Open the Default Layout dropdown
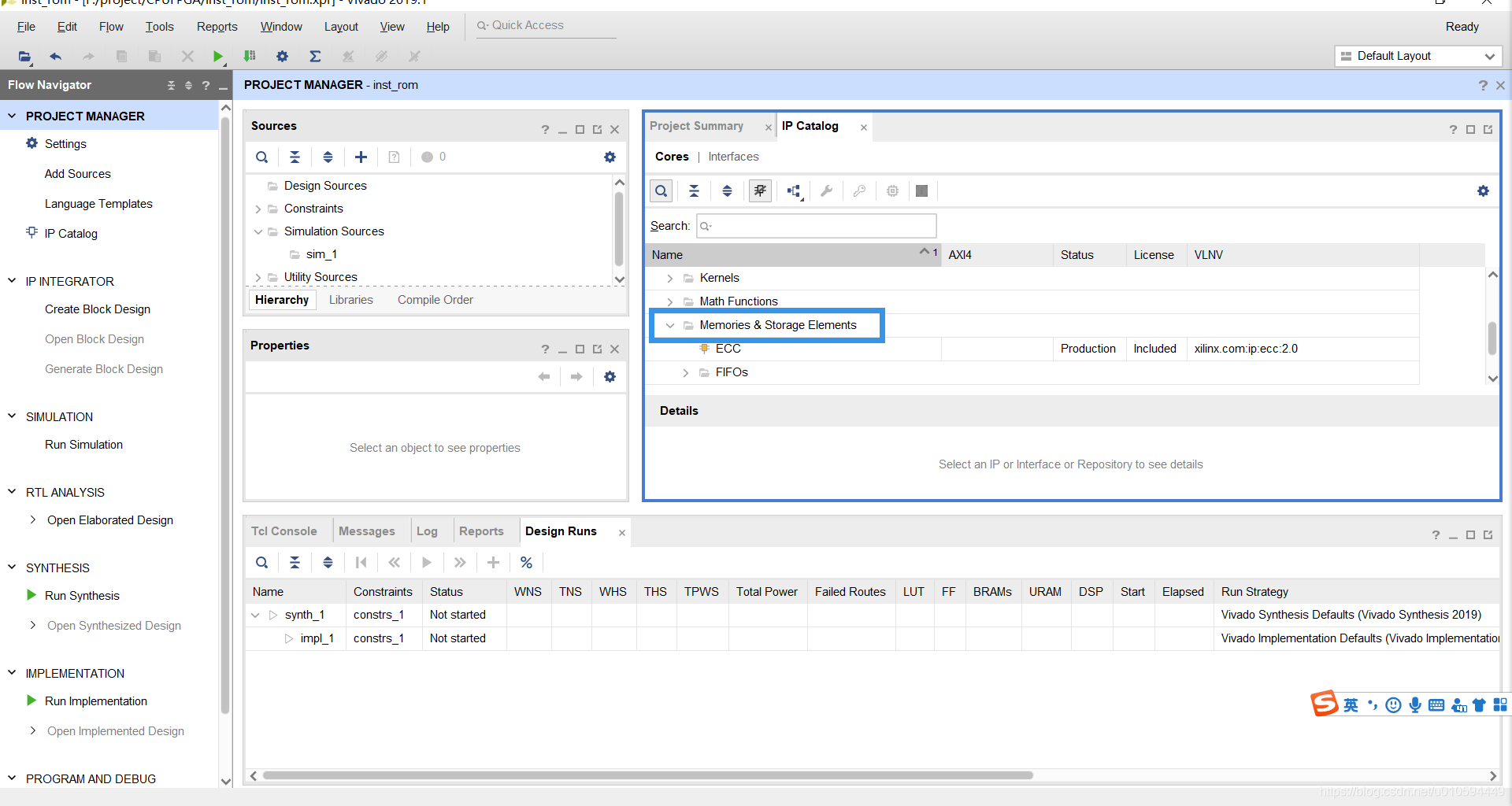This screenshot has height=806, width=1512. click(1418, 56)
